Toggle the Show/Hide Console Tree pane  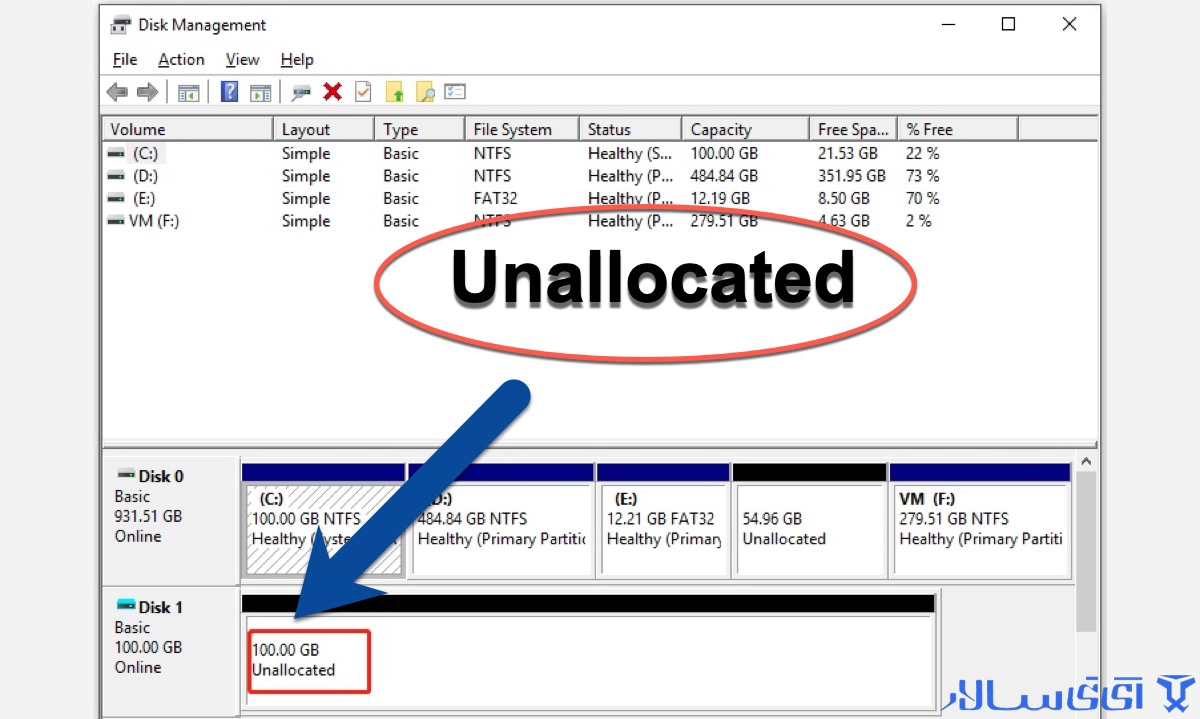click(189, 91)
